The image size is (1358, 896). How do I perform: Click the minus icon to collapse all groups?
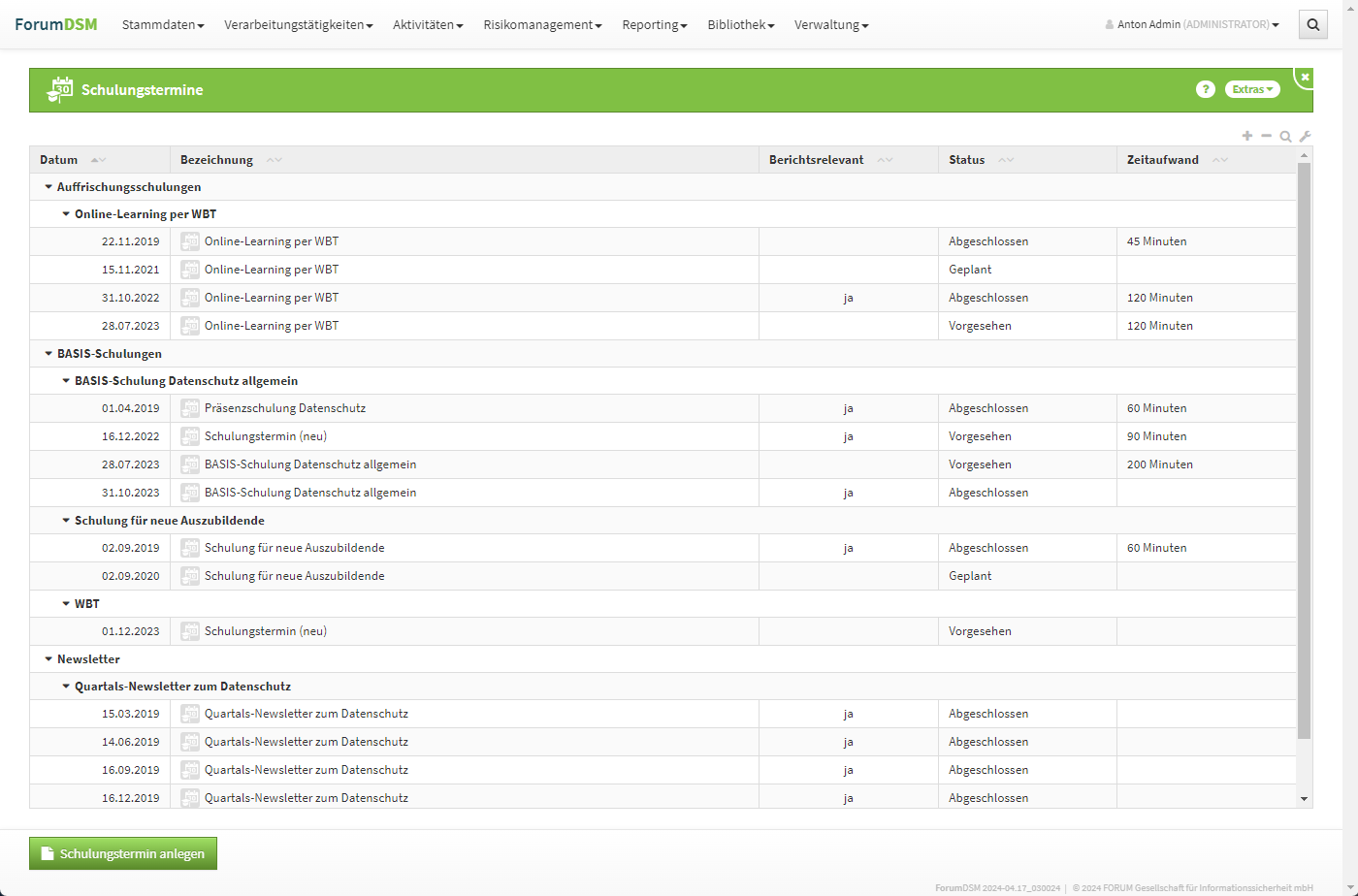point(1266,136)
